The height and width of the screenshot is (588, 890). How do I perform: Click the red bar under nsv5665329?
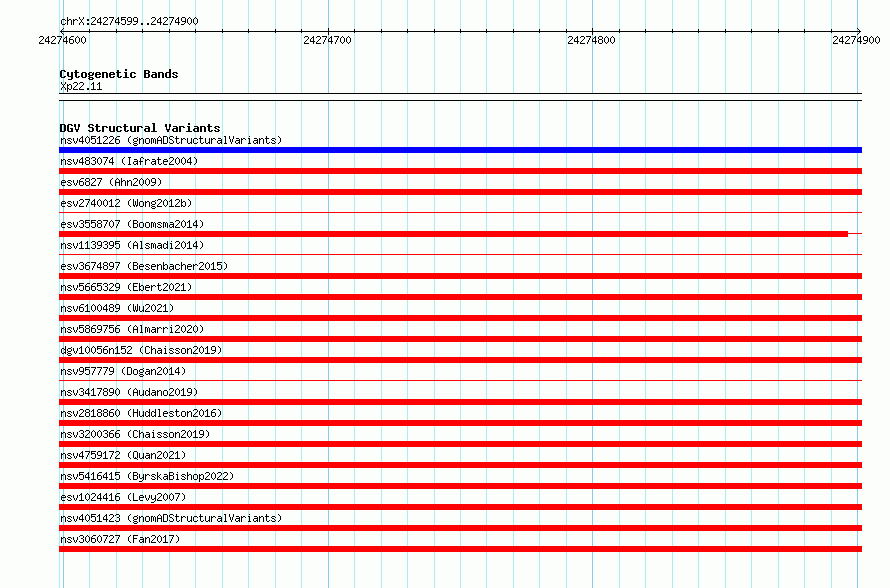(460, 297)
